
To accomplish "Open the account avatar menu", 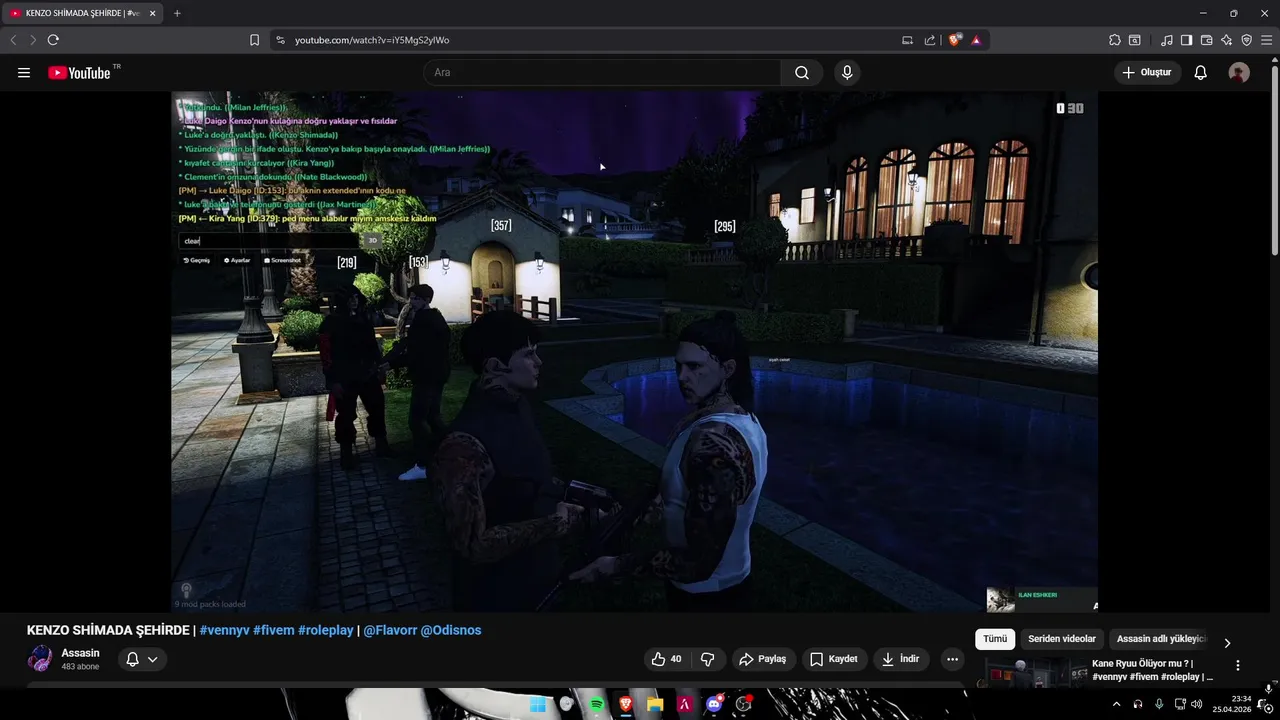I will point(1239,73).
